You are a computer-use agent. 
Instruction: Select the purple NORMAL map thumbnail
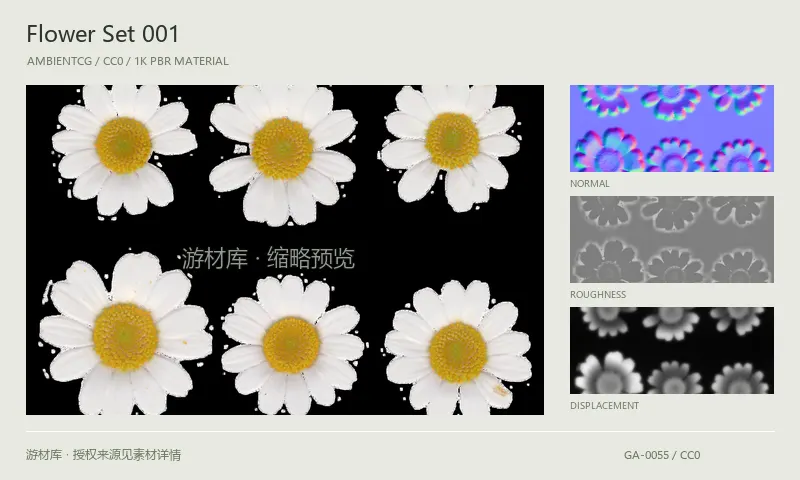[671, 128]
